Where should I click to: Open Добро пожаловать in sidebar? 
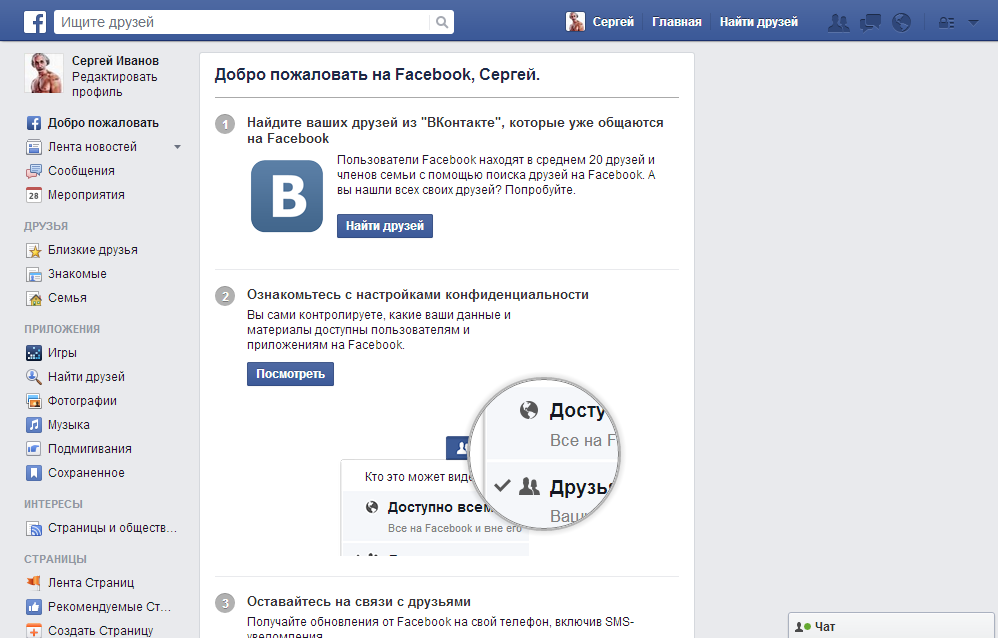coord(103,123)
